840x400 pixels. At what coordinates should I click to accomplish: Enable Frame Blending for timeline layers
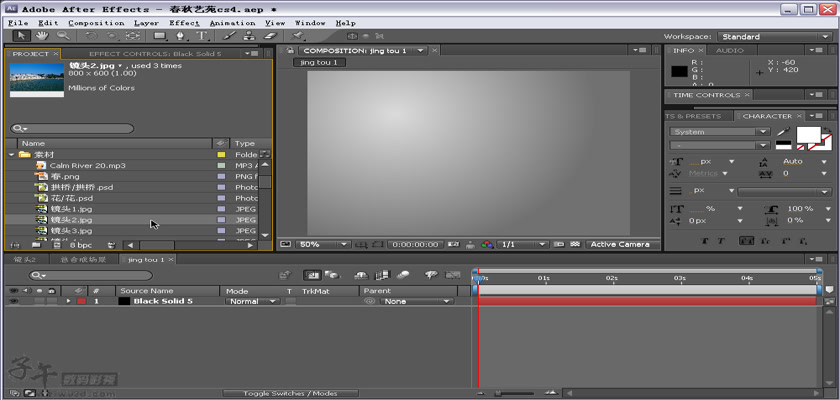[382, 275]
